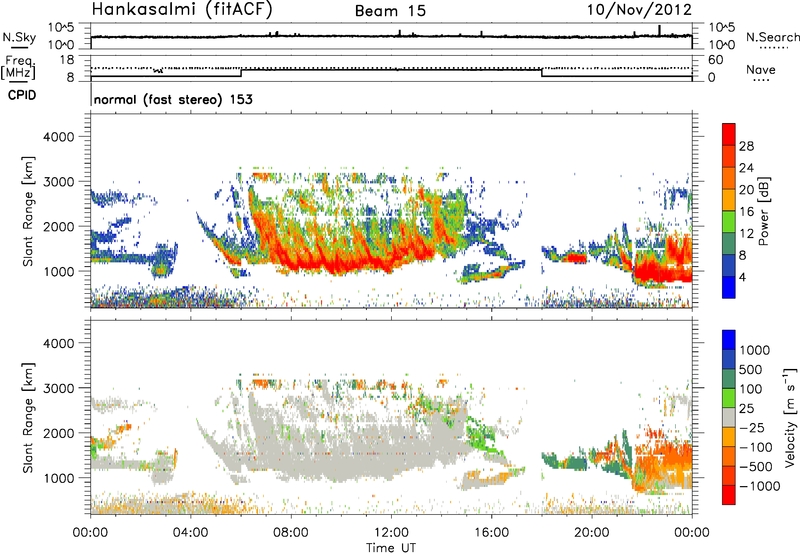Image resolution: width=800 pixels, height=554 pixels.
Task: Select 'normal (fast stereo) 153' text
Action: [x=173, y=99]
